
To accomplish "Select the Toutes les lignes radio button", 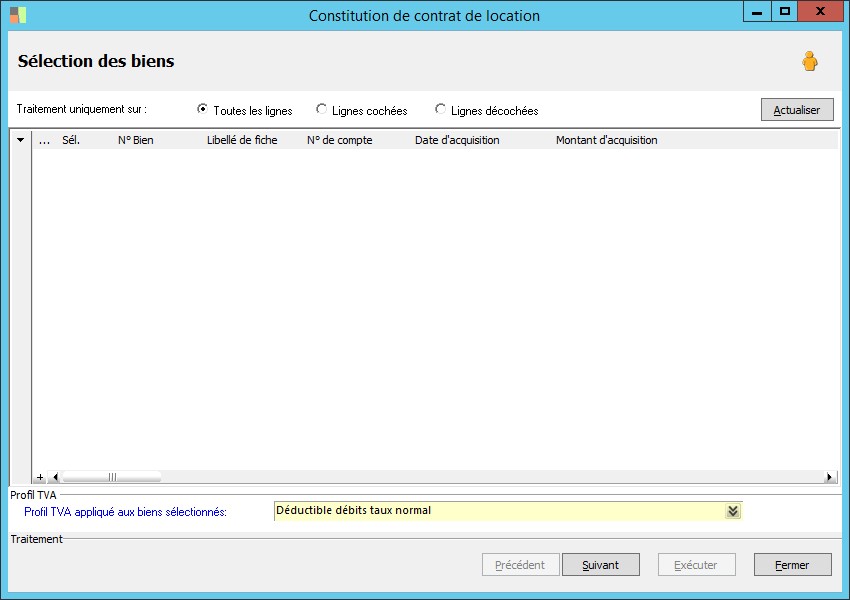I will (x=202, y=109).
